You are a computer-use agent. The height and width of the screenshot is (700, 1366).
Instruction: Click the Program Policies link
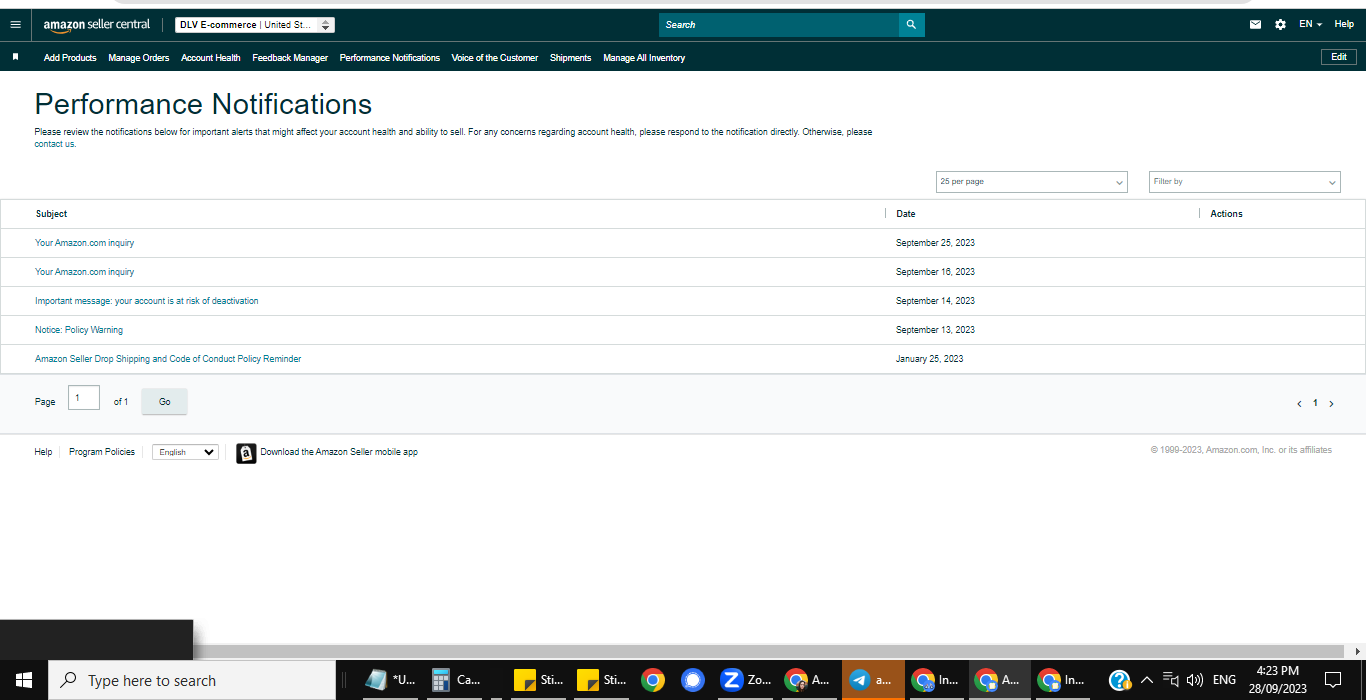(x=102, y=452)
